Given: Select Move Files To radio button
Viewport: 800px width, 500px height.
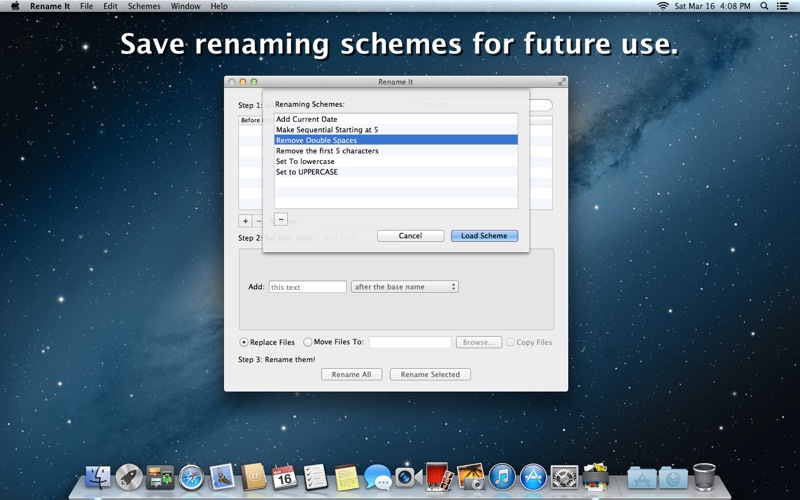Looking at the screenshot, I should (x=308, y=342).
